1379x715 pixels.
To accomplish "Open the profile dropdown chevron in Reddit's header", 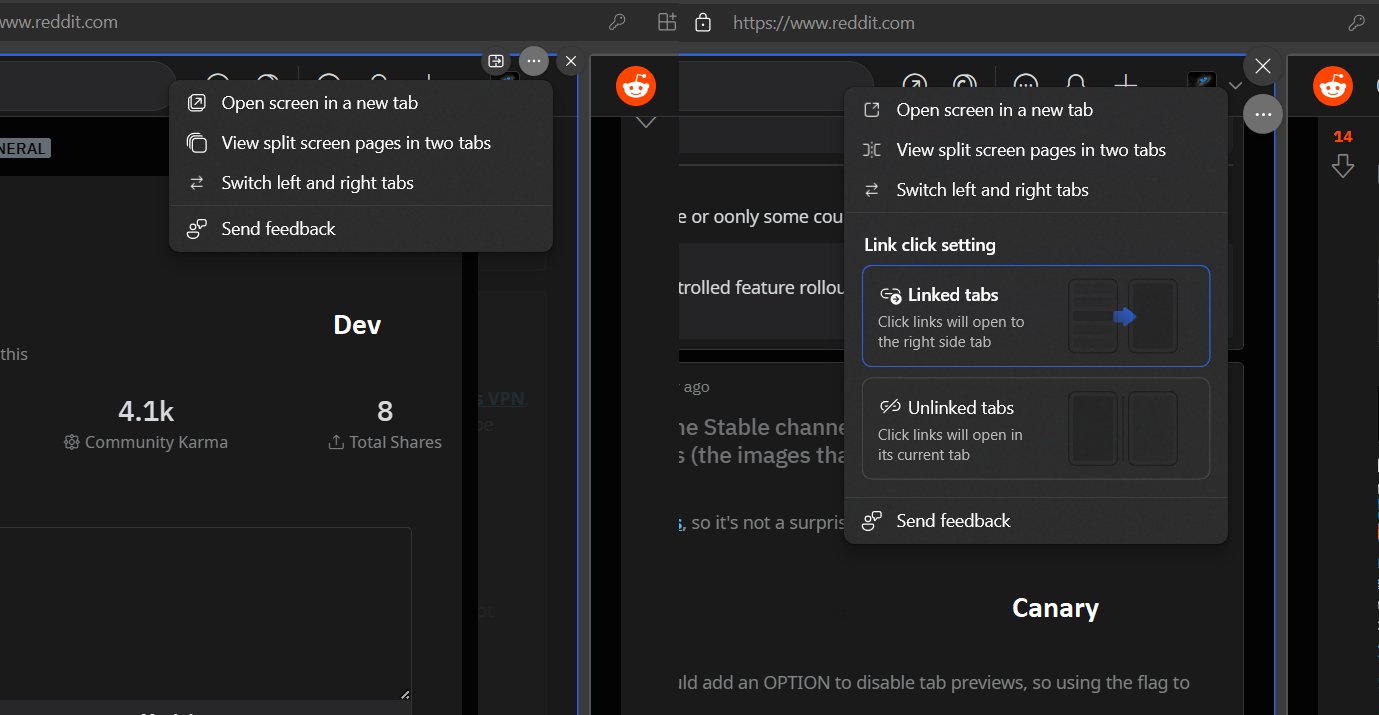I will (1236, 85).
